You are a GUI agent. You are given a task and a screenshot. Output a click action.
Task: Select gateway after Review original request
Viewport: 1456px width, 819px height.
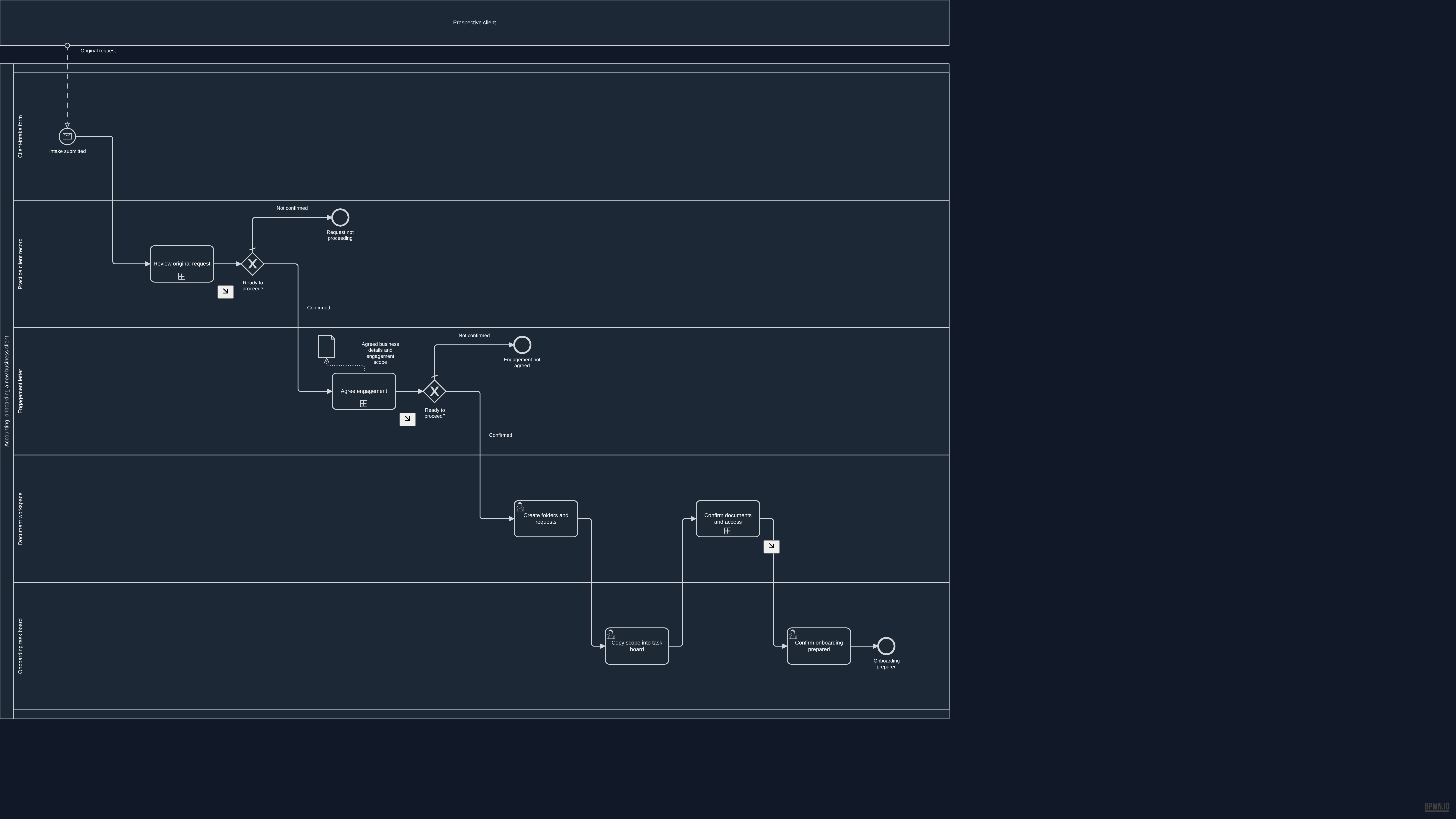(x=253, y=264)
